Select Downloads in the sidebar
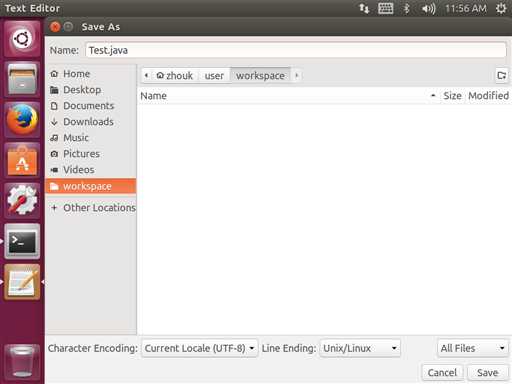Screen dimensions: 512x384 (x=91, y=122)
